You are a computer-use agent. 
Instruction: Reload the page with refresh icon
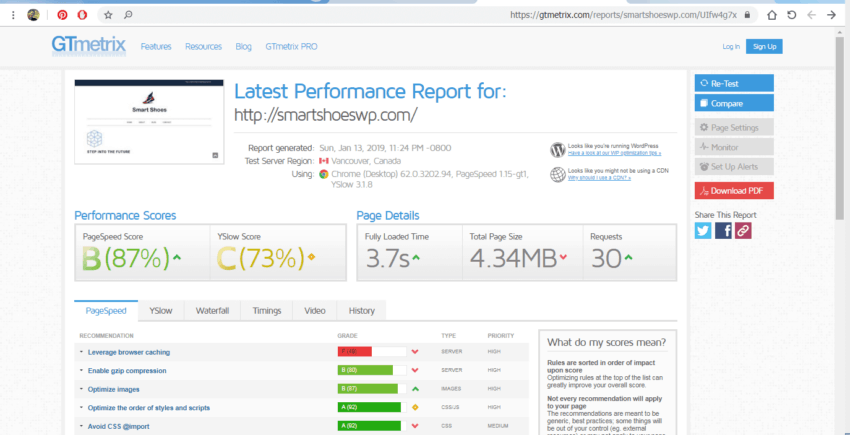[791, 15]
